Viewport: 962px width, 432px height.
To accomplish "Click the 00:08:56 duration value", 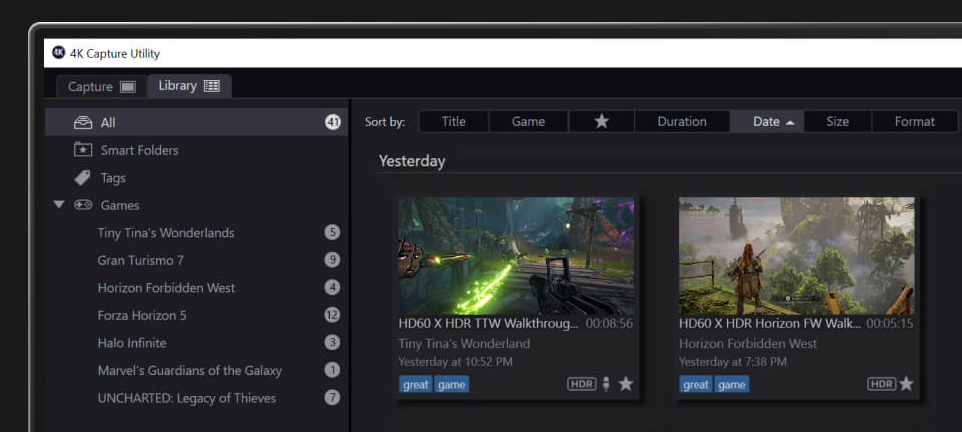I will point(609,323).
